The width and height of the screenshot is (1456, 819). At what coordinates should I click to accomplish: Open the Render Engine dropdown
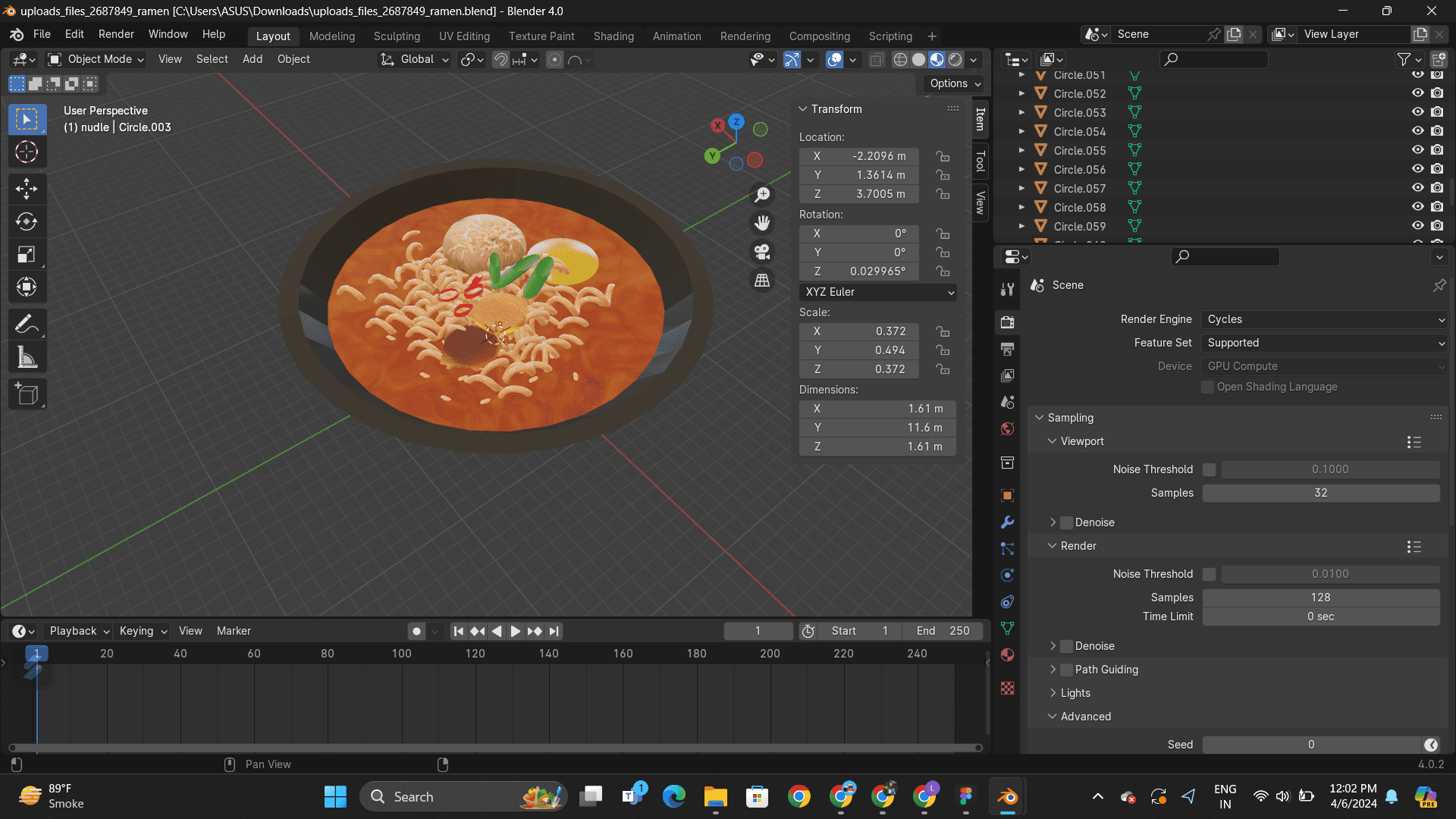tap(1324, 319)
